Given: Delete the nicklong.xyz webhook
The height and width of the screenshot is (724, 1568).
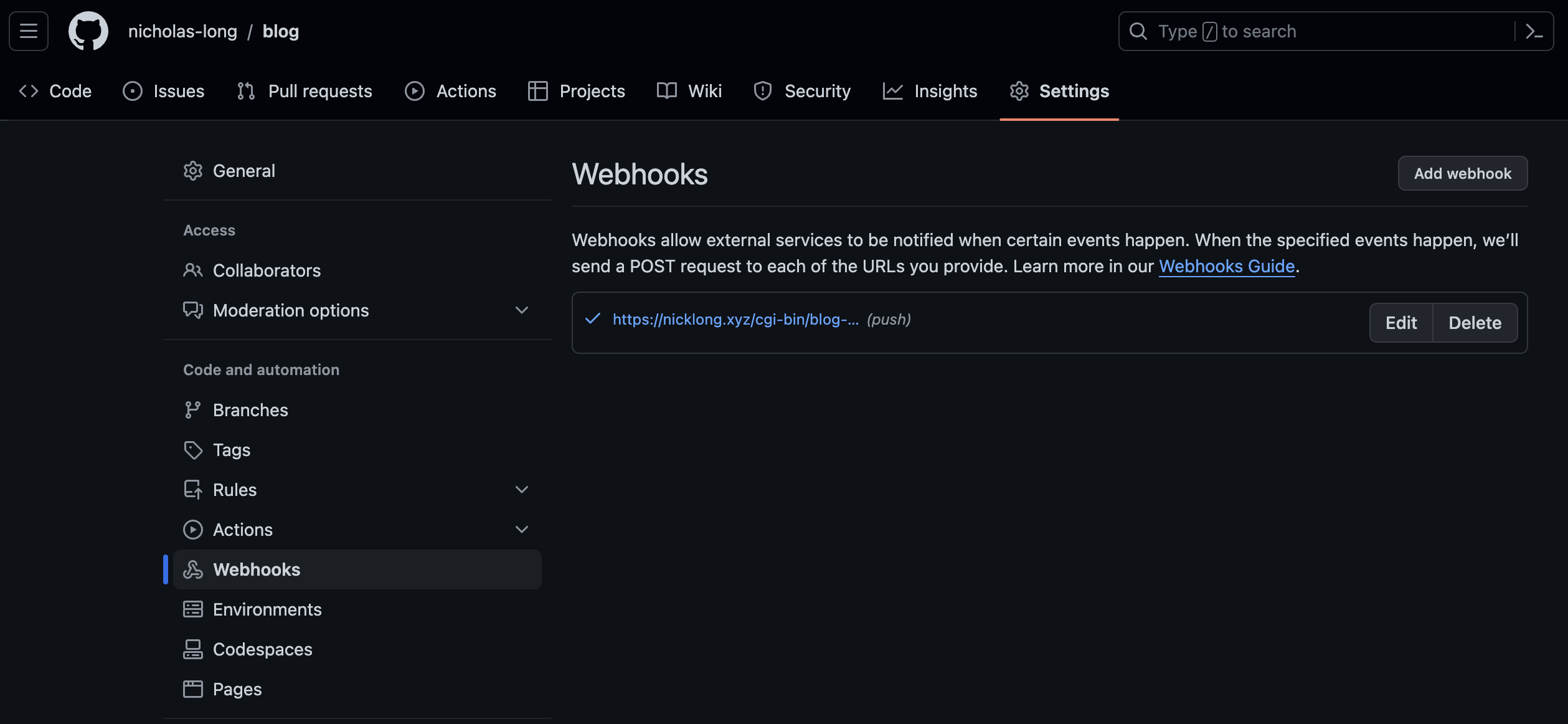Looking at the screenshot, I should pos(1475,323).
